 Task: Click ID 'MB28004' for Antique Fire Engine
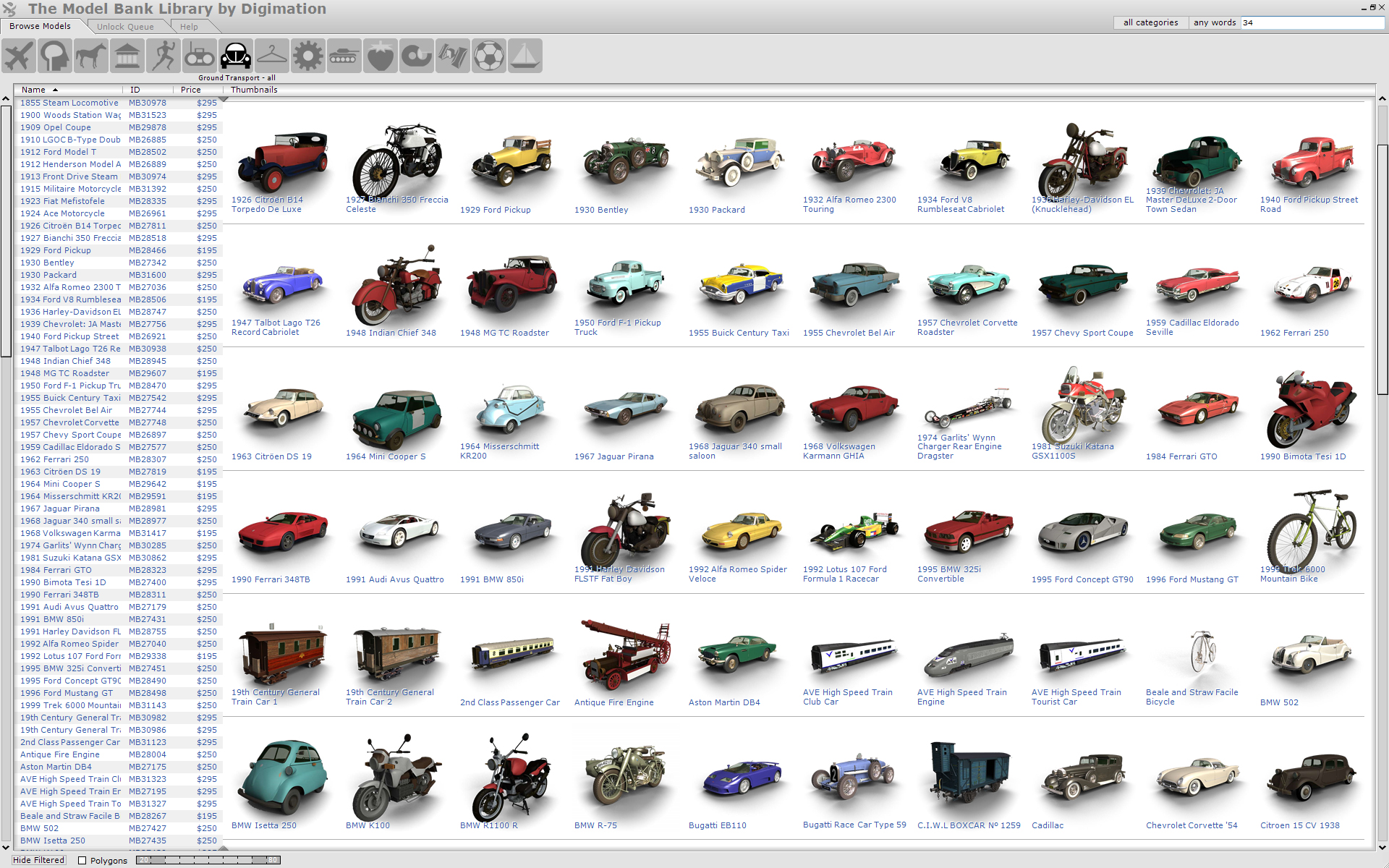click(x=148, y=754)
